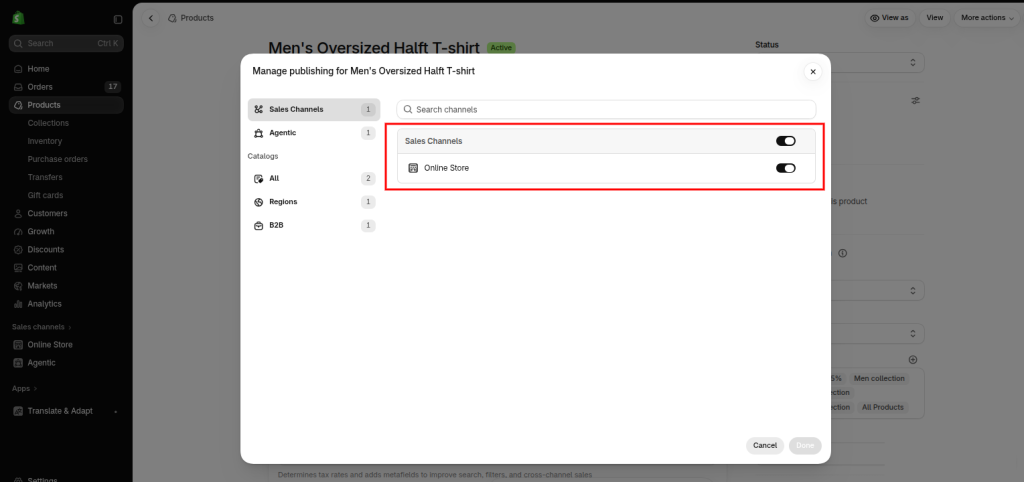Toggle the sidebar collapse icon

118,20
